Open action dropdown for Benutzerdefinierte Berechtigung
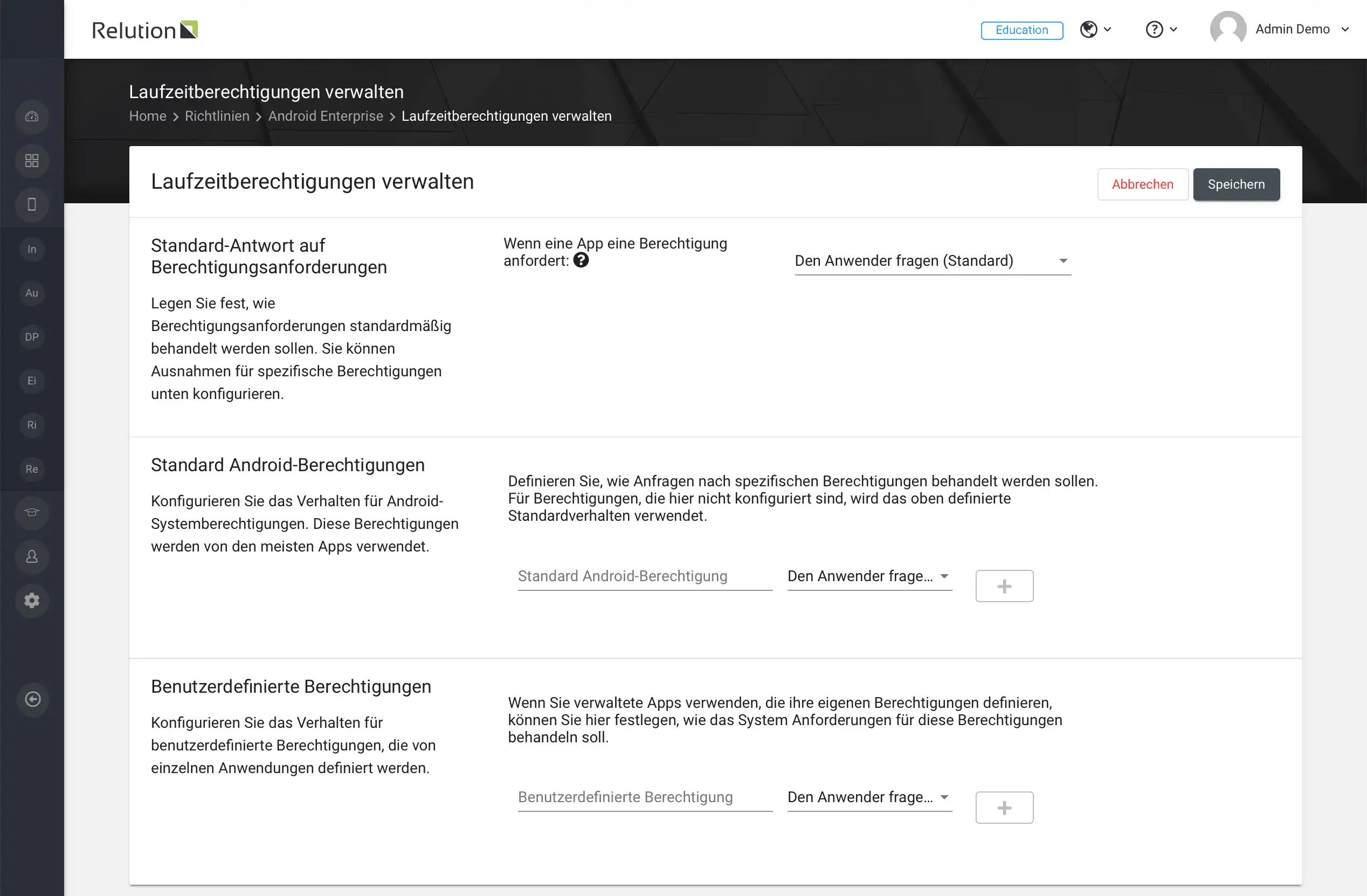 coord(869,797)
